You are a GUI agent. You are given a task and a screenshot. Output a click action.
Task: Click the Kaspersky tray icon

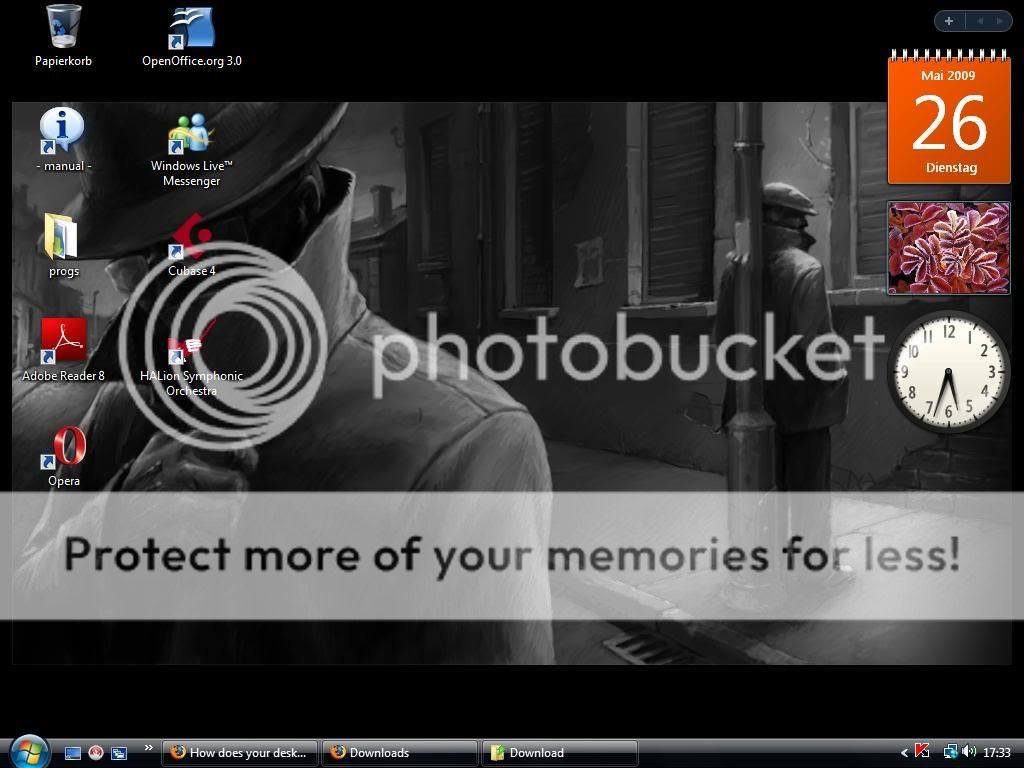tap(923, 752)
